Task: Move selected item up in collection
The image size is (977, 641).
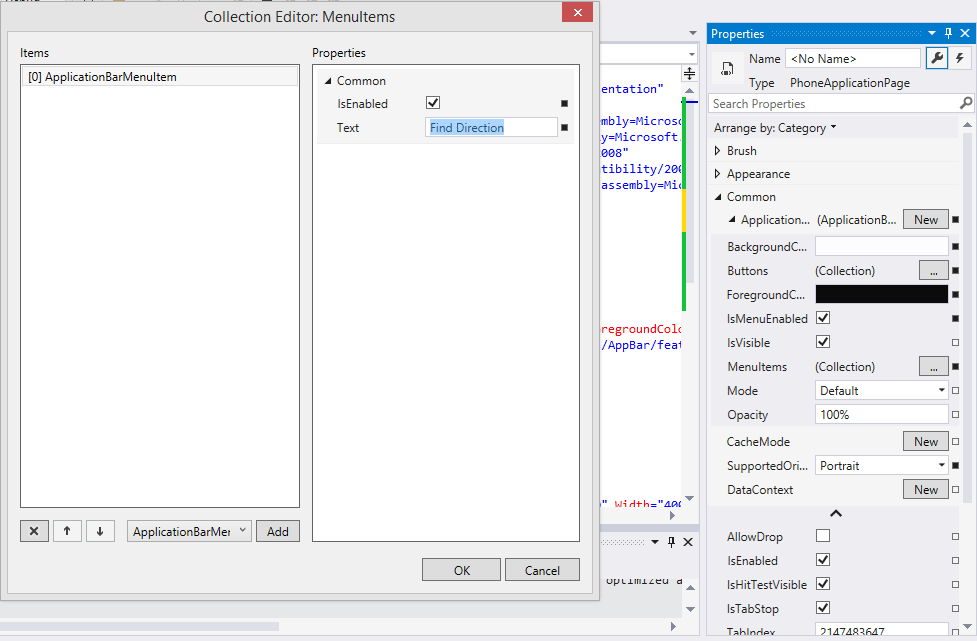Action: [67, 532]
